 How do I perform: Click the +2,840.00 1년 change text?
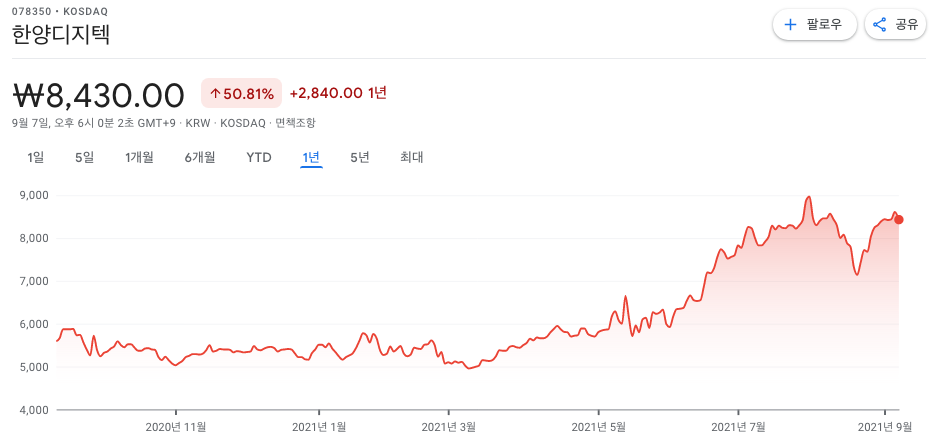pos(338,93)
